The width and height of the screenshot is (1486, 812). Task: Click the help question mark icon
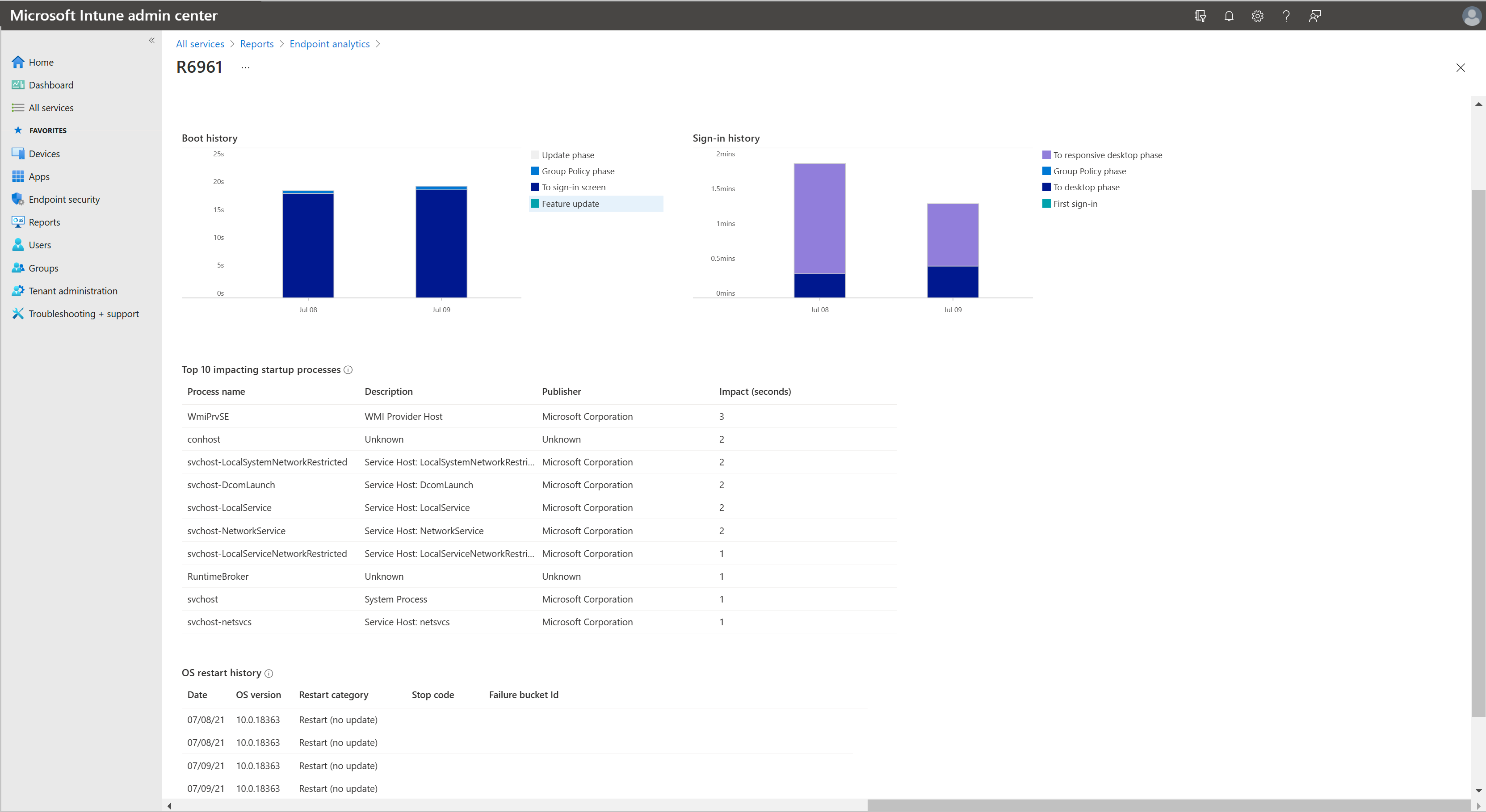pos(1286,16)
